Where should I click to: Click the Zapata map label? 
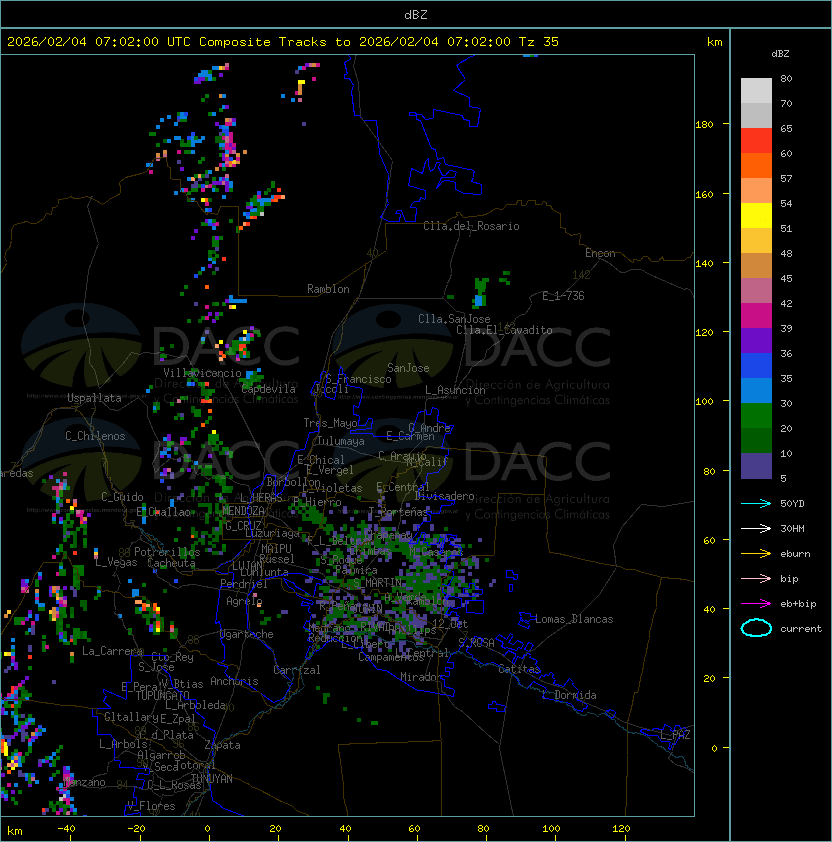pos(222,745)
